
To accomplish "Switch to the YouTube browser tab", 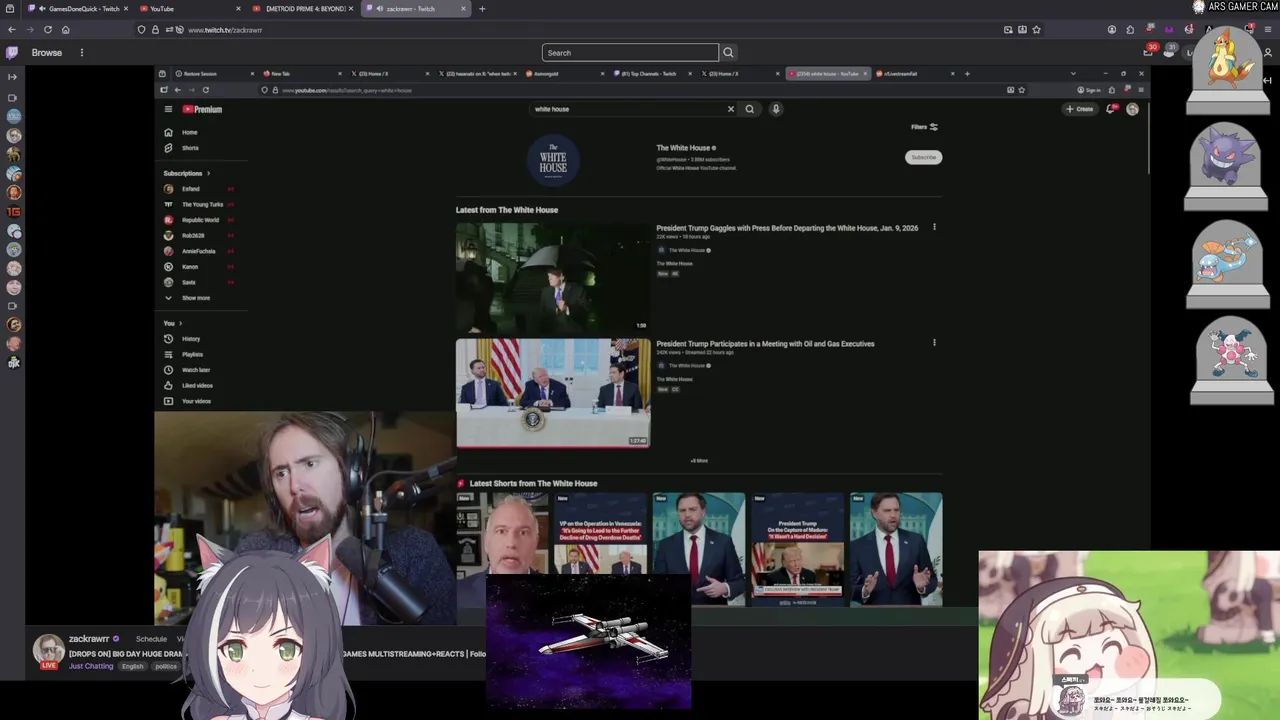I will point(190,9).
